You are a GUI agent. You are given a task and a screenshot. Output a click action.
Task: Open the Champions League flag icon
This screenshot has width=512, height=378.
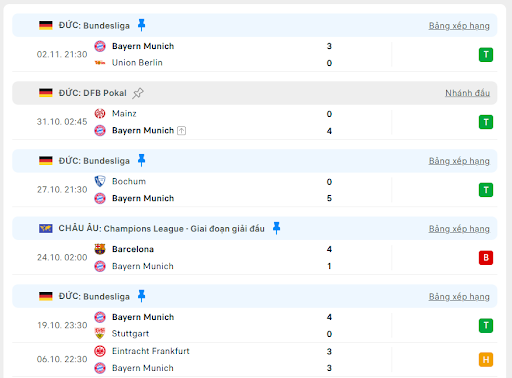(46, 228)
